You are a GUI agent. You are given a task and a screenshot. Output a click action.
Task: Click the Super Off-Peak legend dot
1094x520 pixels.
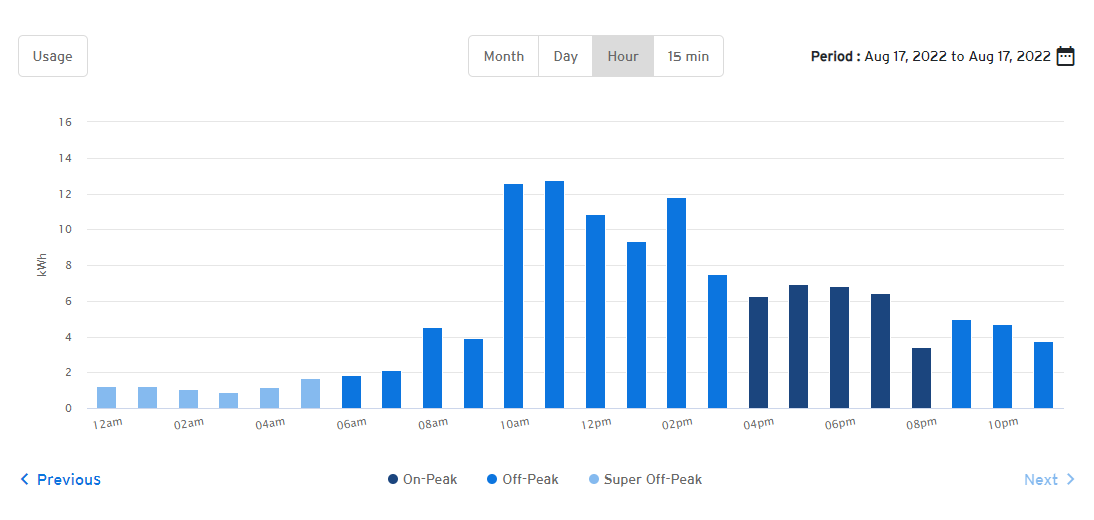coord(594,480)
